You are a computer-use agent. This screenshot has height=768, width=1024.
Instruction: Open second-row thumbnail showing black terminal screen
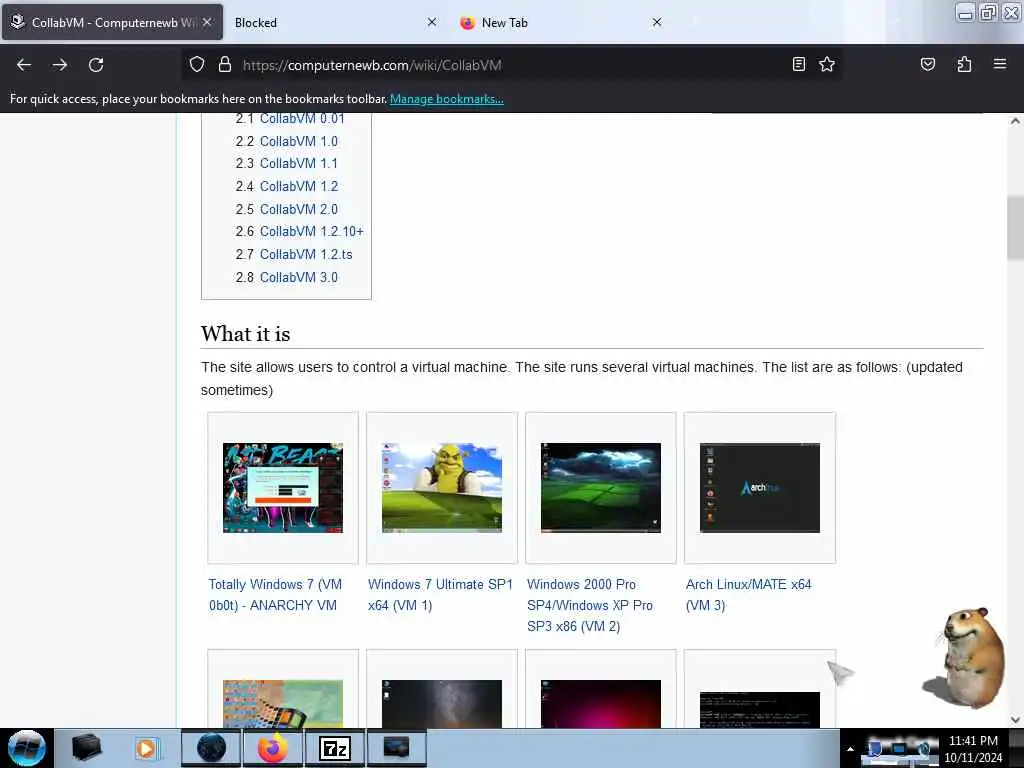coord(760,710)
